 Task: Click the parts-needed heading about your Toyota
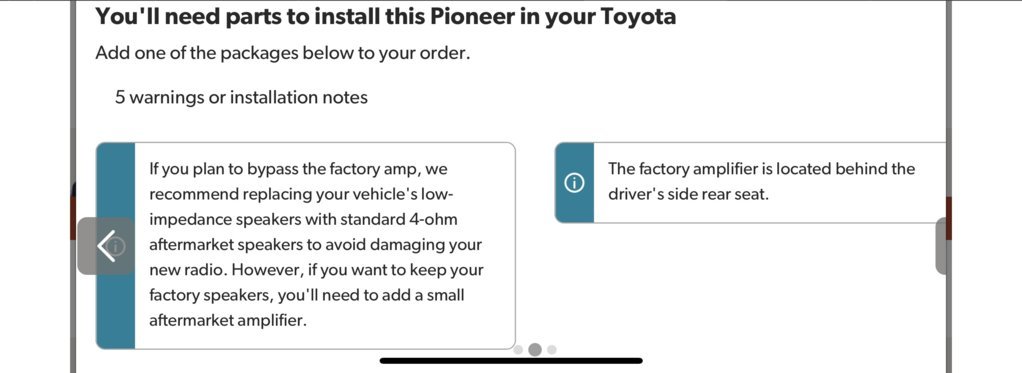(385, 16)
